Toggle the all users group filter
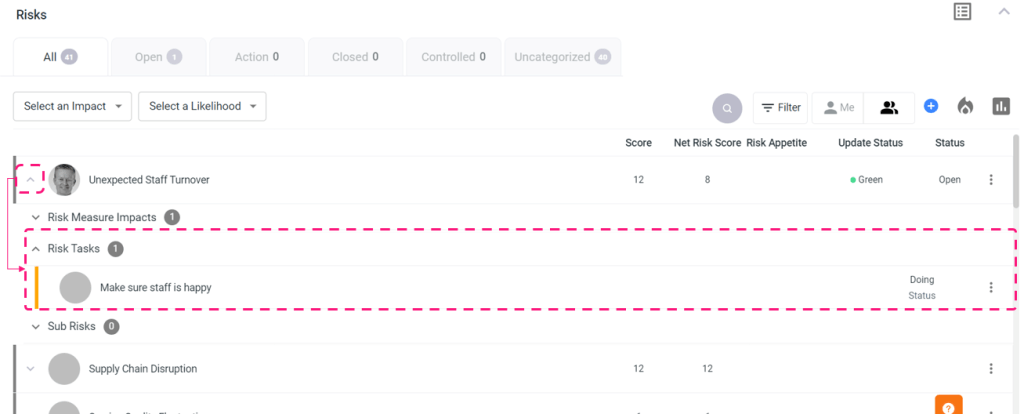 tap(889, 107)
